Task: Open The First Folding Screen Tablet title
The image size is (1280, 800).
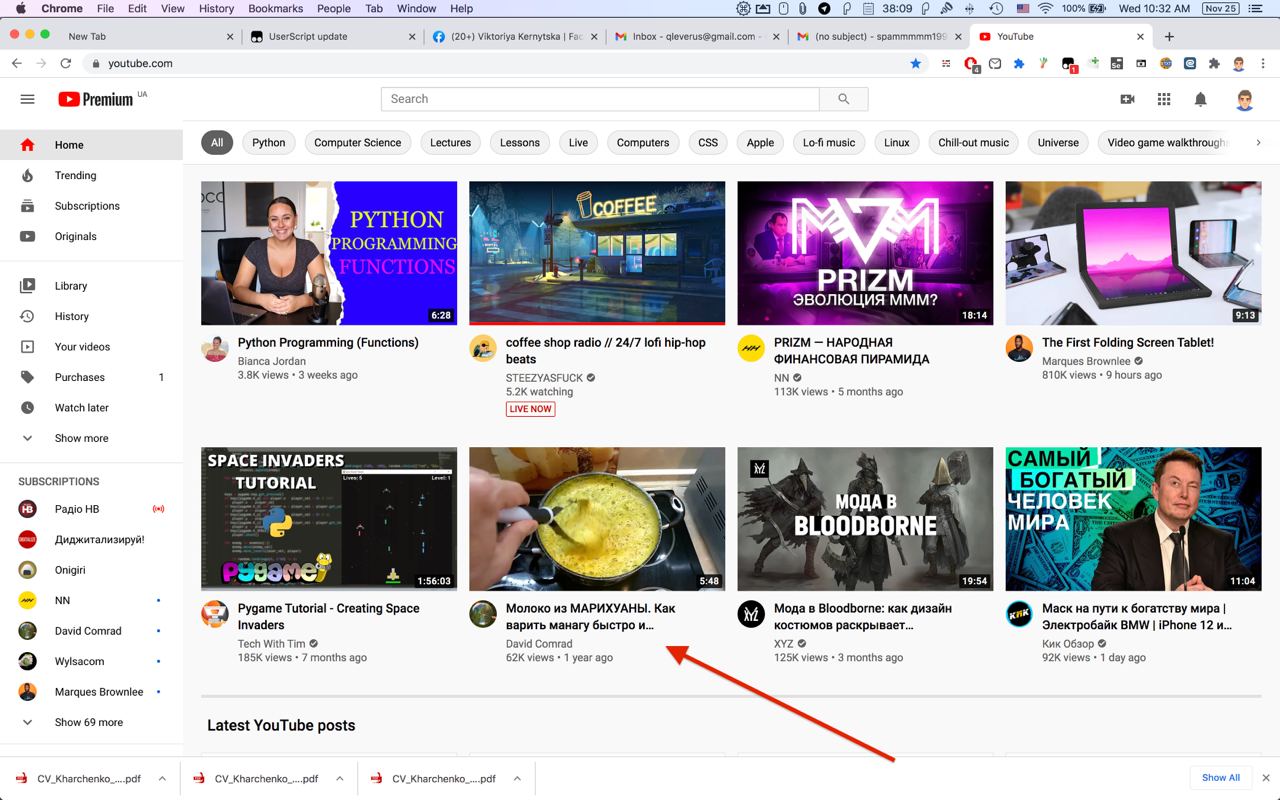Action: pos(1128,342)
